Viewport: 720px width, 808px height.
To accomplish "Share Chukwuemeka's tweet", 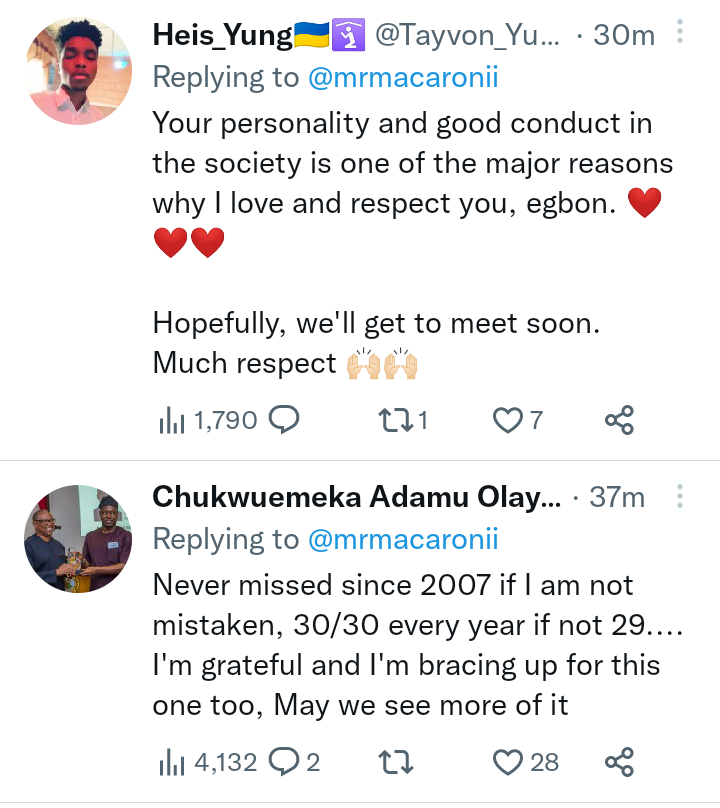I will pos(620,763).
